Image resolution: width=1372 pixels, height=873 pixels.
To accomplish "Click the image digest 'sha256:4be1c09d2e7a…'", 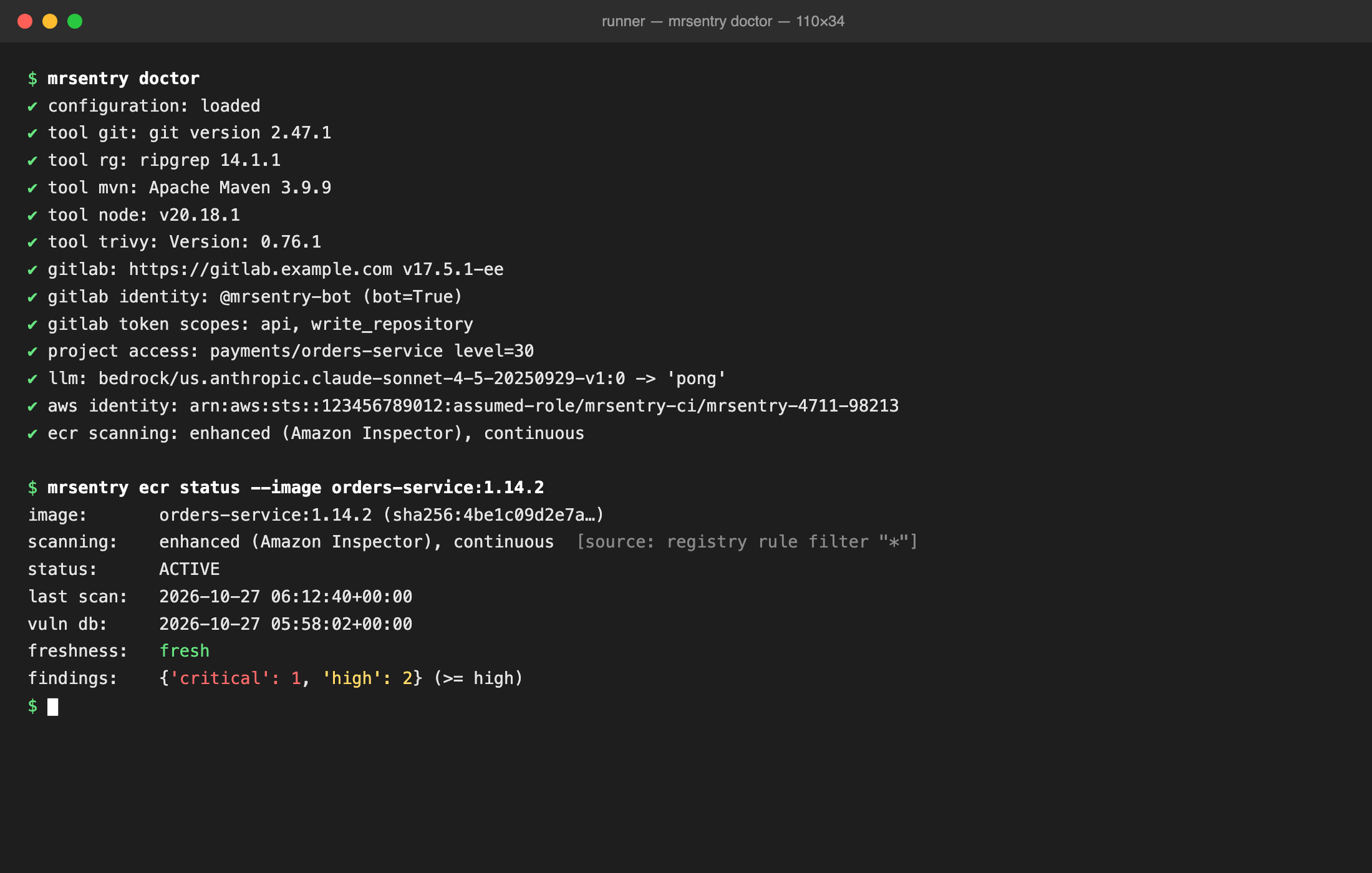I will coord(493,515).
